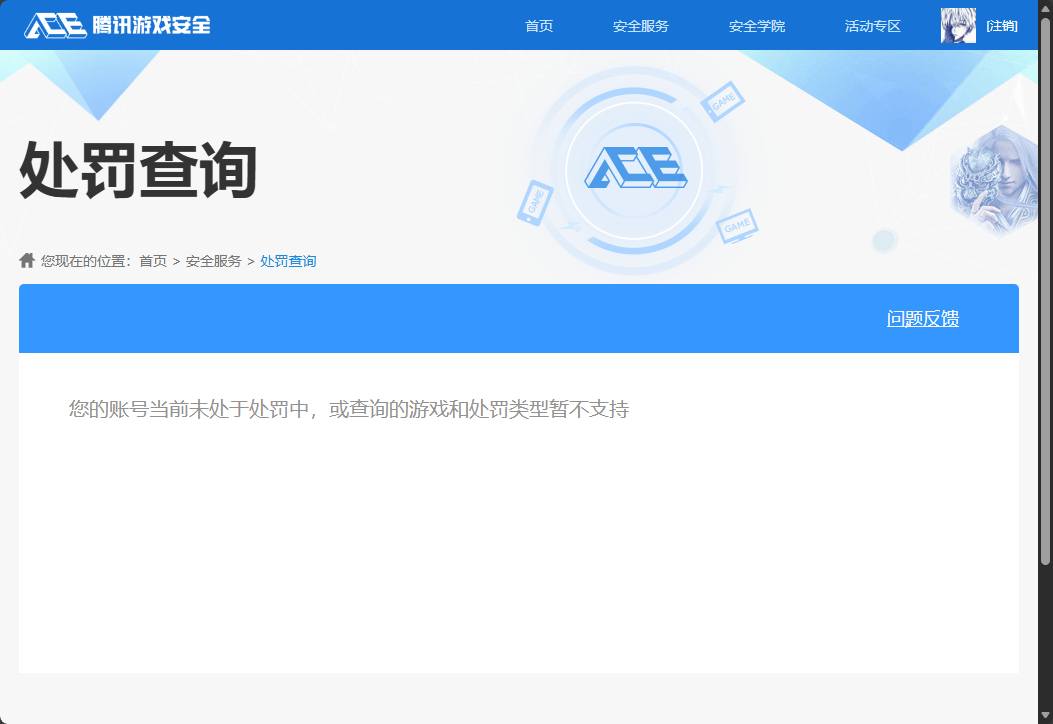Open the 问题反馈 feedback link
This screenshot has width=1053, height=724.
pos(922,318)
